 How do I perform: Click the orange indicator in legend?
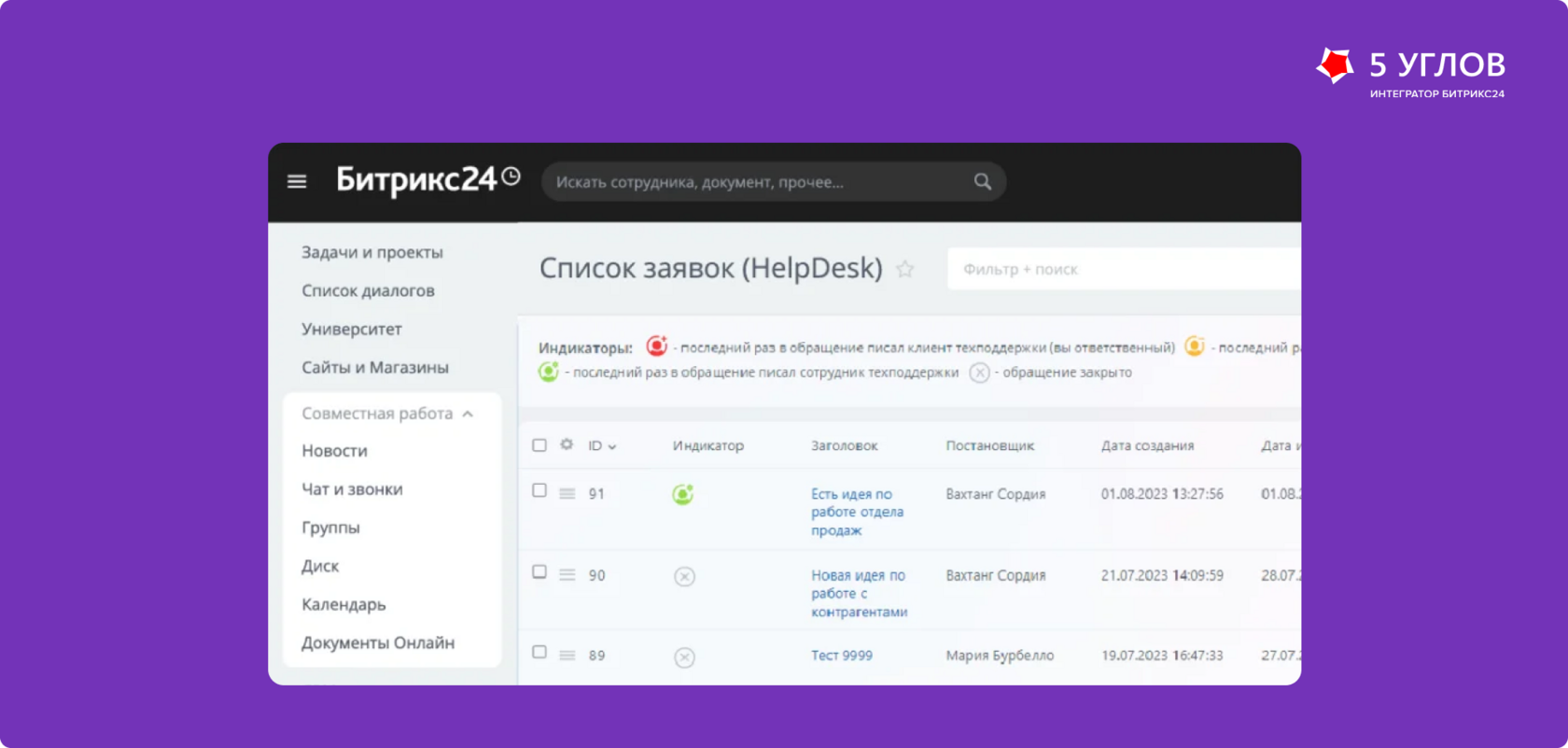point(1195,346)
